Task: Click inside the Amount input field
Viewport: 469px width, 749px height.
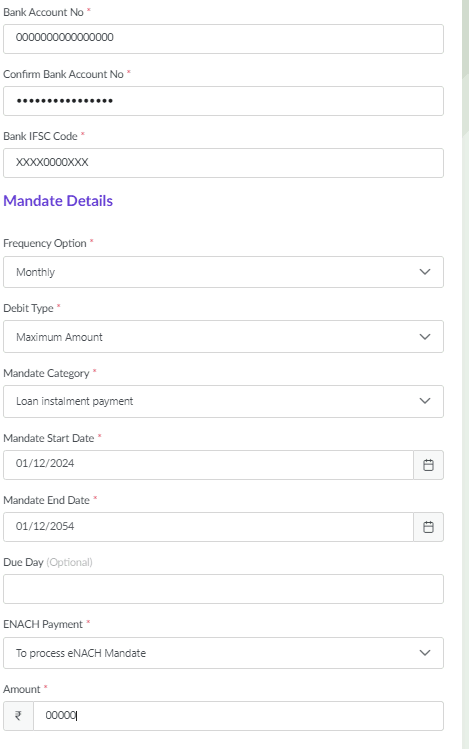Action: pos(238,716)
